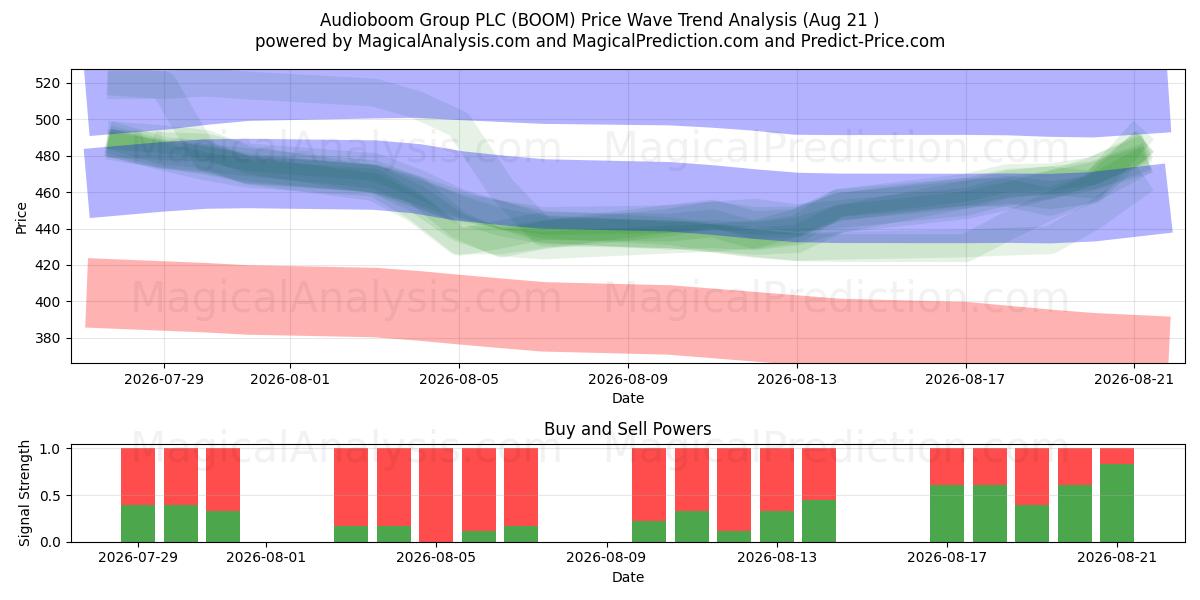Click 2026-08-21 date tick under Buy and Sell Powers
Image resolution: width=1200 pixels, height=600 pixels.
(1117, 558)
